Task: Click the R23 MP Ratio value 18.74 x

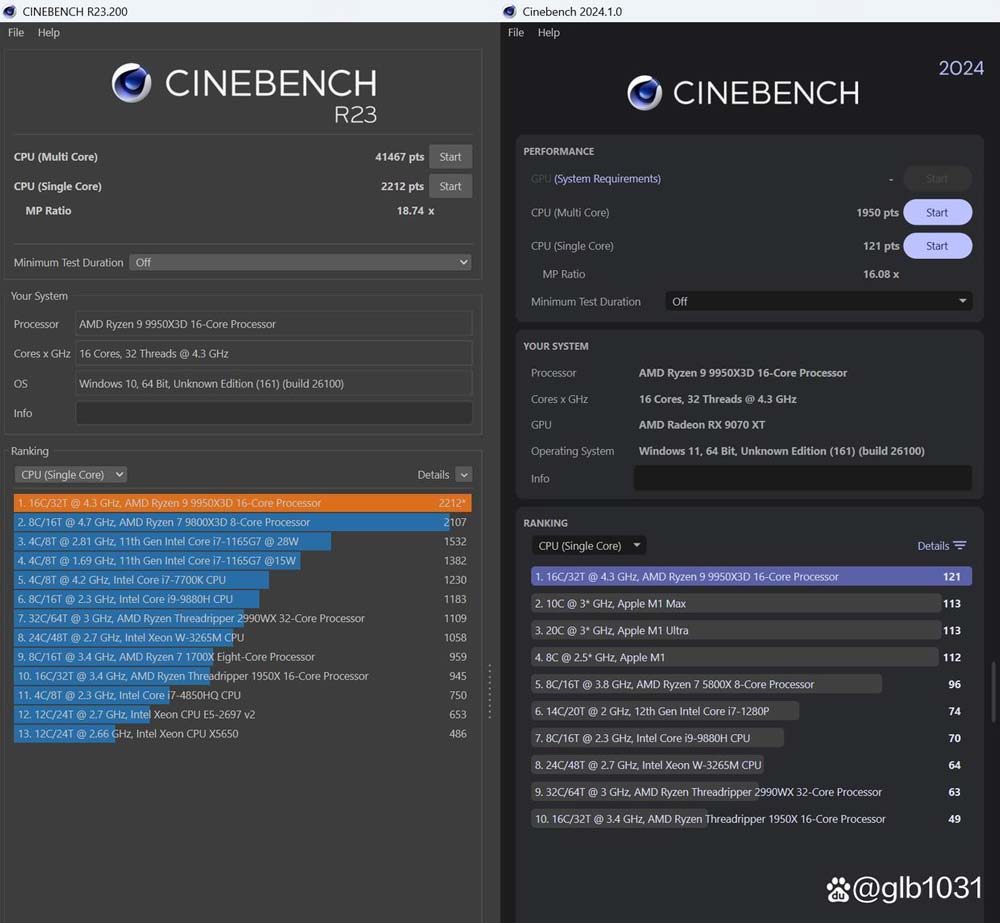Action: coord(415,211)
